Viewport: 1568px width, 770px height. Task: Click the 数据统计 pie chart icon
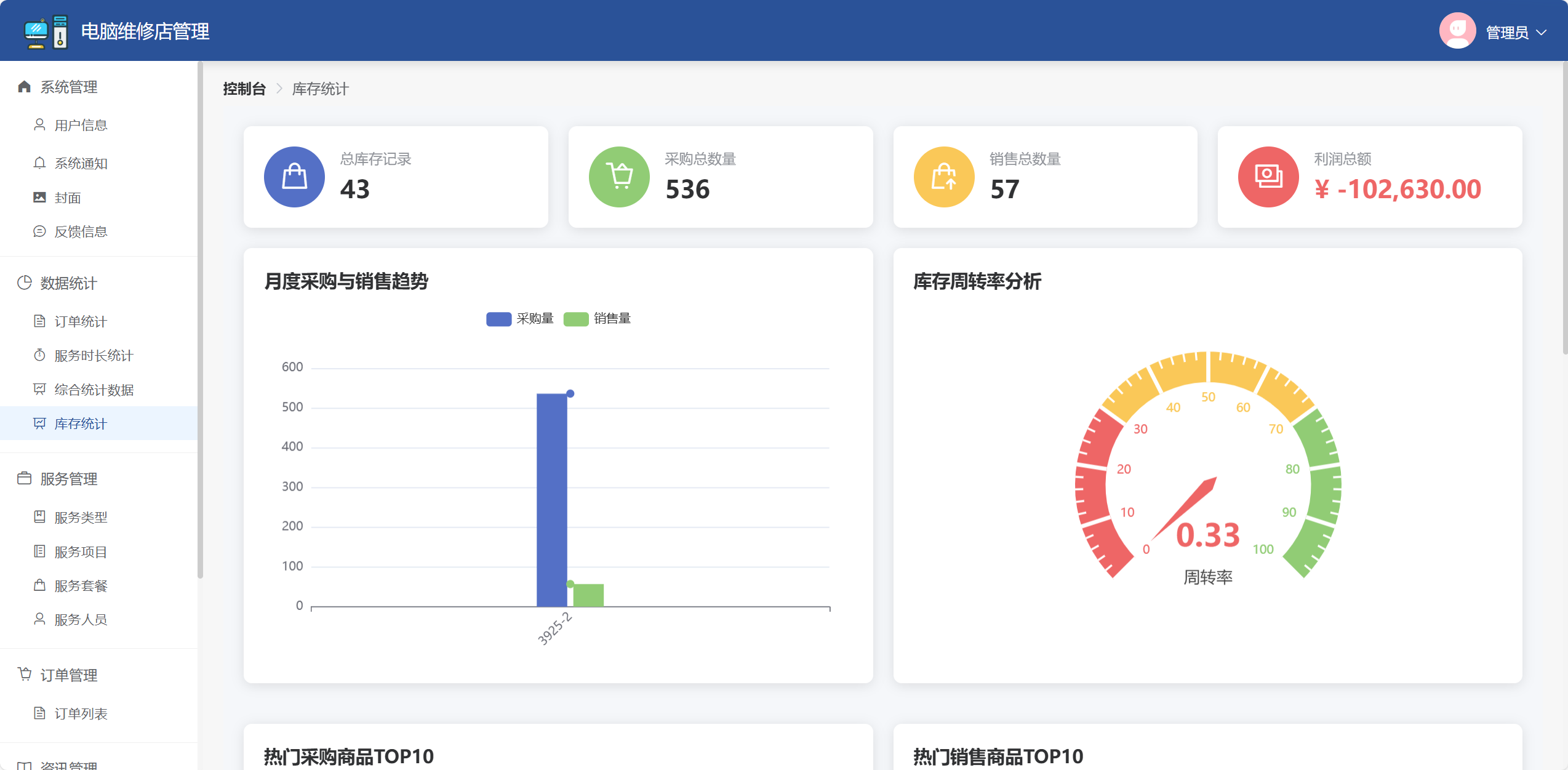25,283
